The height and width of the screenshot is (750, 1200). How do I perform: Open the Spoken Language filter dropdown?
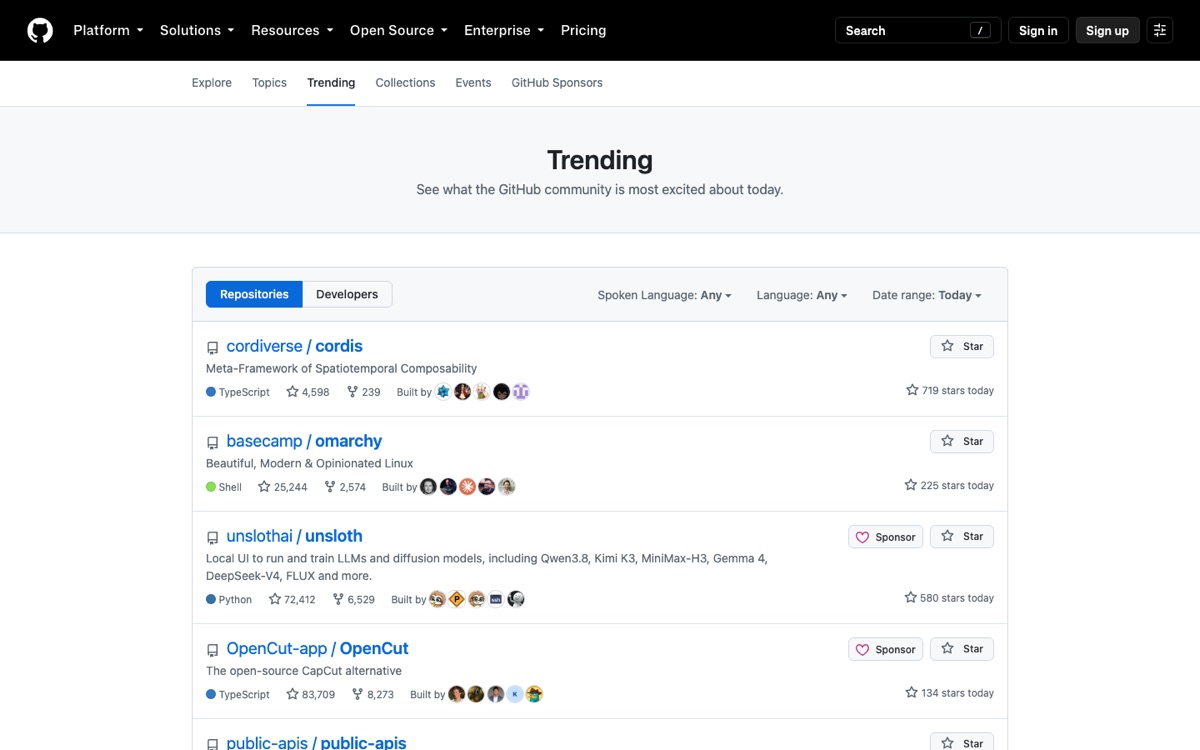coord(664,295)
